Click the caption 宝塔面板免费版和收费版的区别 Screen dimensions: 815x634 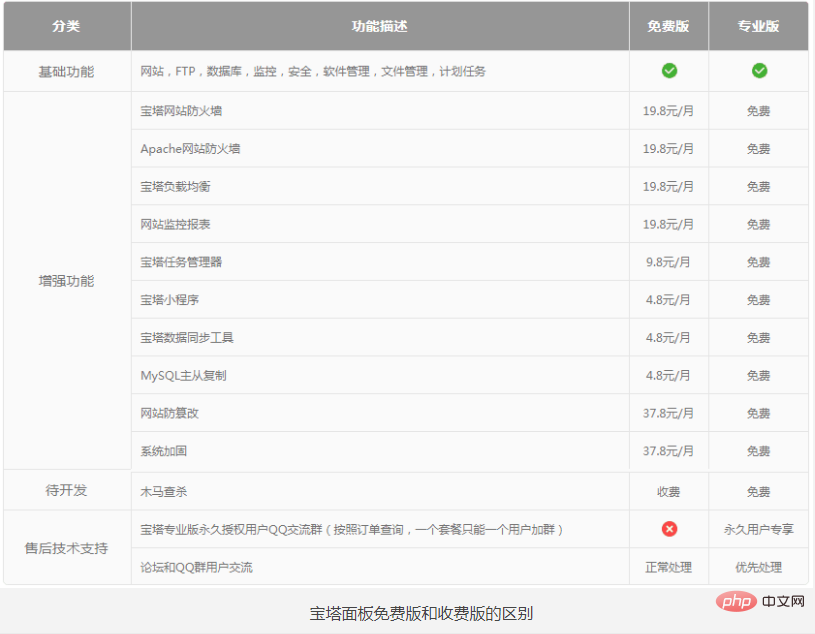point(421,614)
